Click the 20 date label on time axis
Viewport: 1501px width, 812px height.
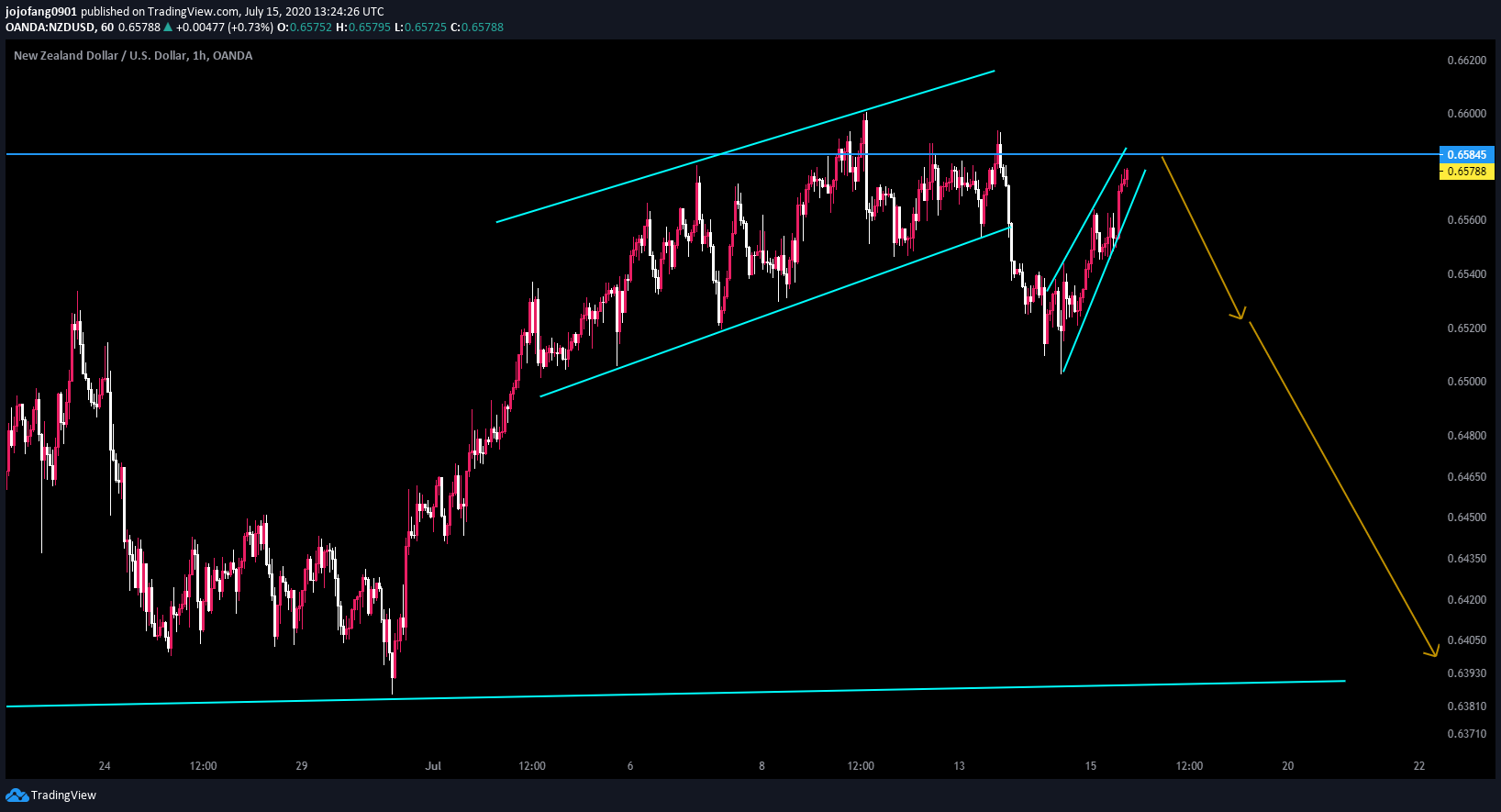(1287, 766)
